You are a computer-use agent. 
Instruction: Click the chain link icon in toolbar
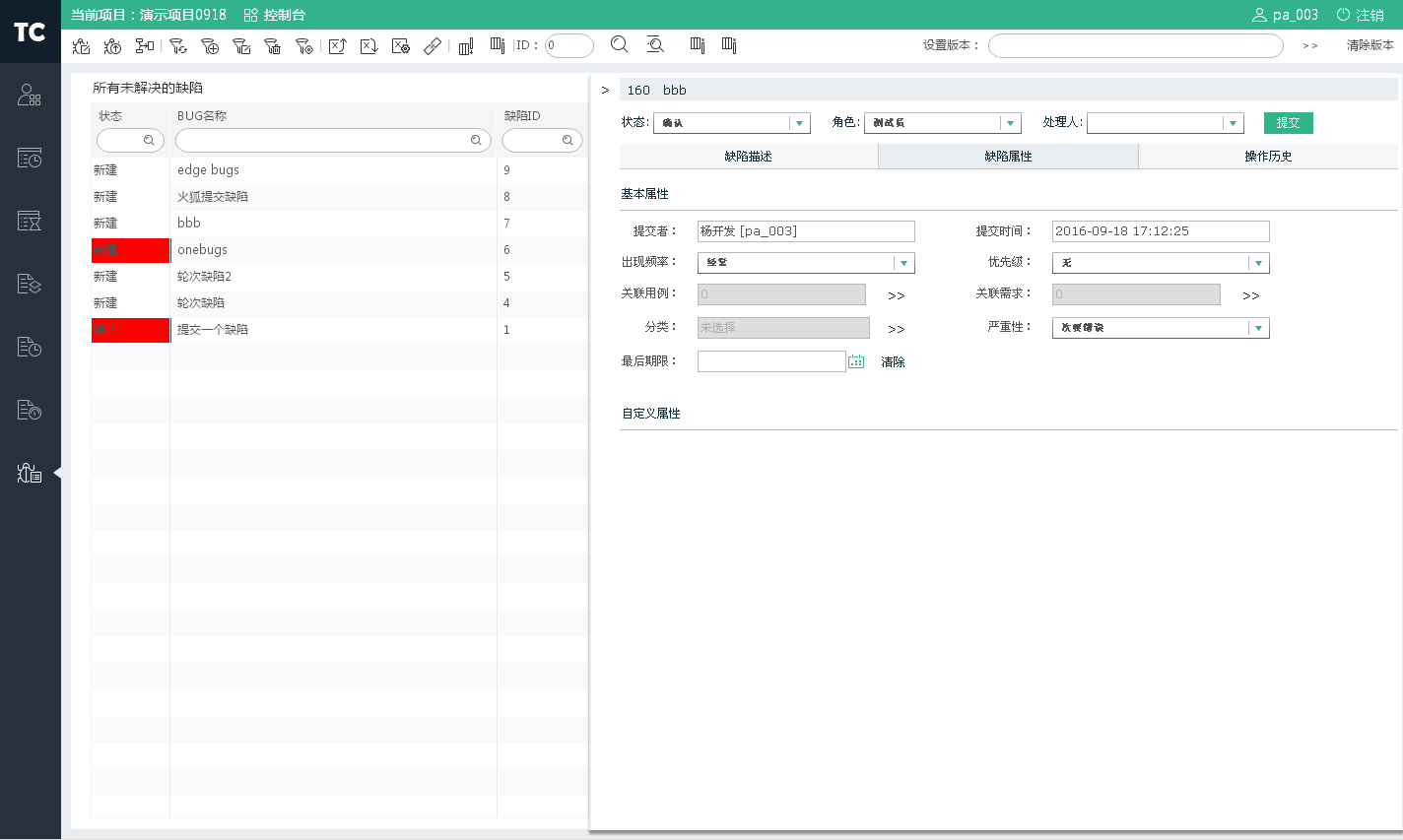click(x=433, y=45)
